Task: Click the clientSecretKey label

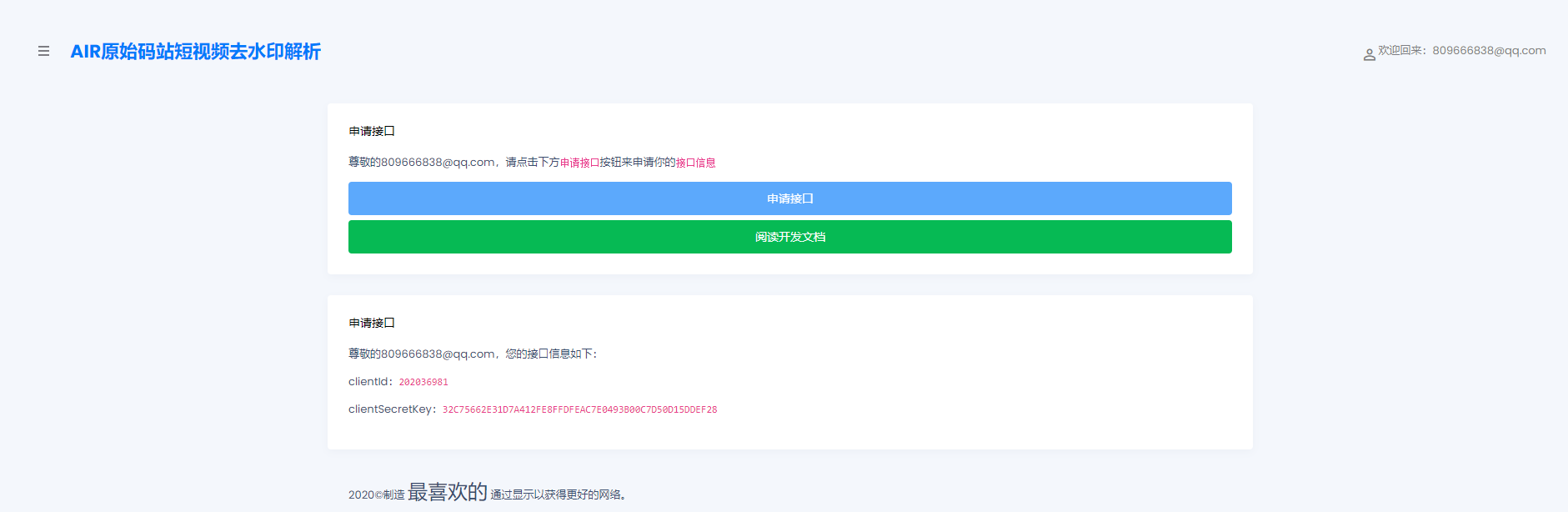Action: 391,409
